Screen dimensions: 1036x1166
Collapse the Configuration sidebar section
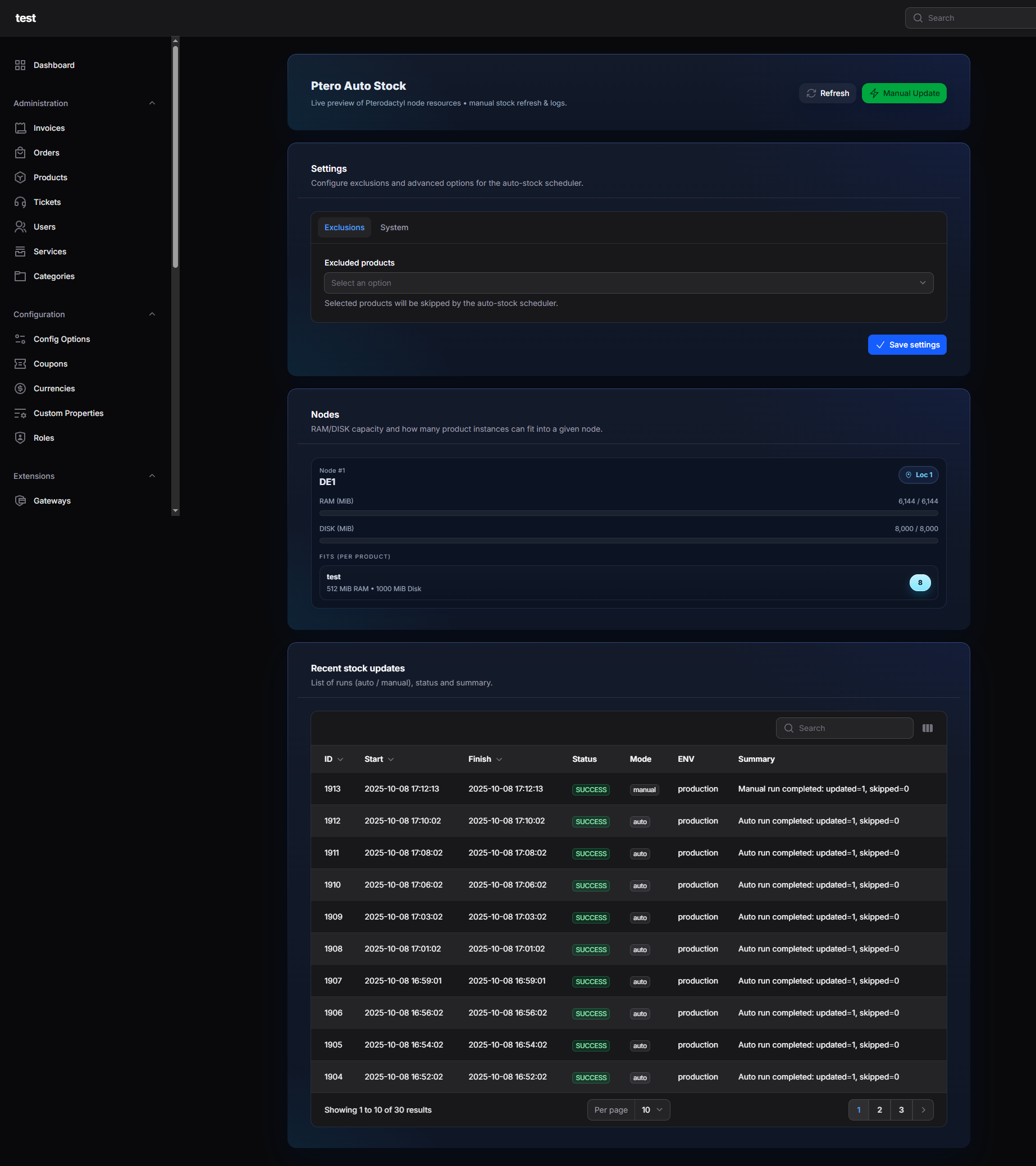tap(152, 314)
